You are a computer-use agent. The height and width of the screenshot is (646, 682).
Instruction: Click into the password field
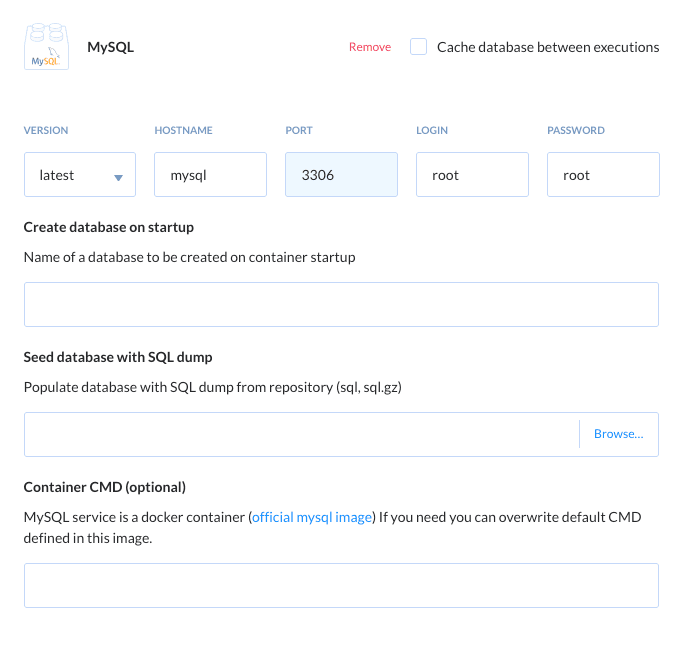[x=603, y=175]
